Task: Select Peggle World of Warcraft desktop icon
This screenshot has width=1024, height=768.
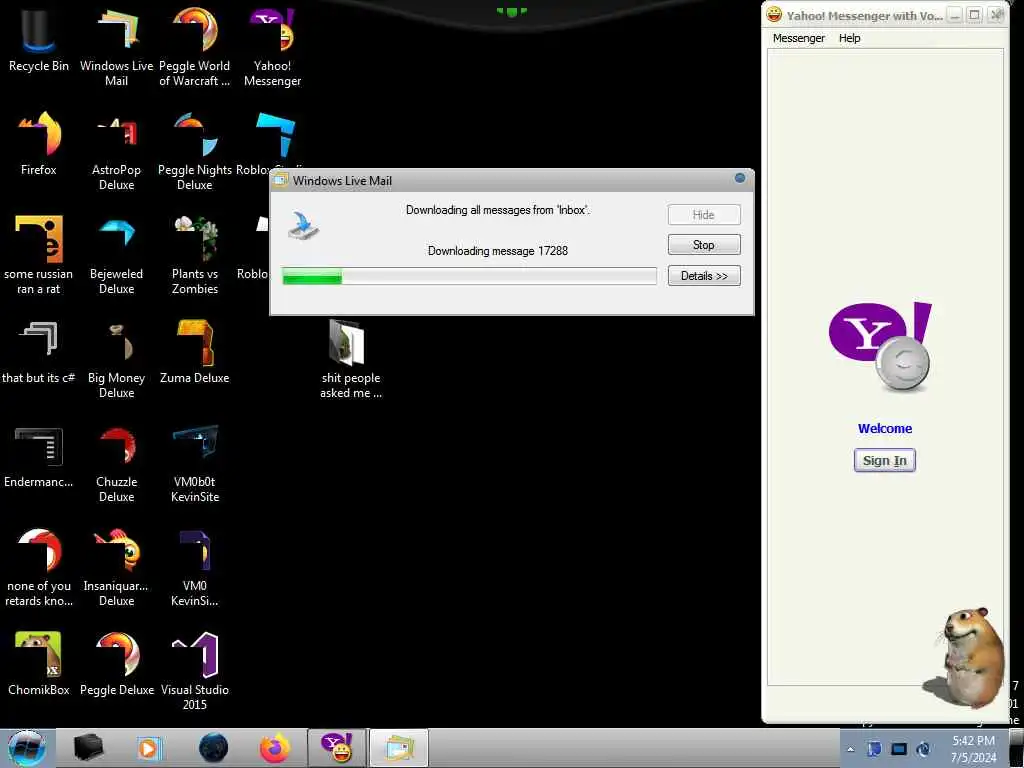Action: tap(195, 47)
